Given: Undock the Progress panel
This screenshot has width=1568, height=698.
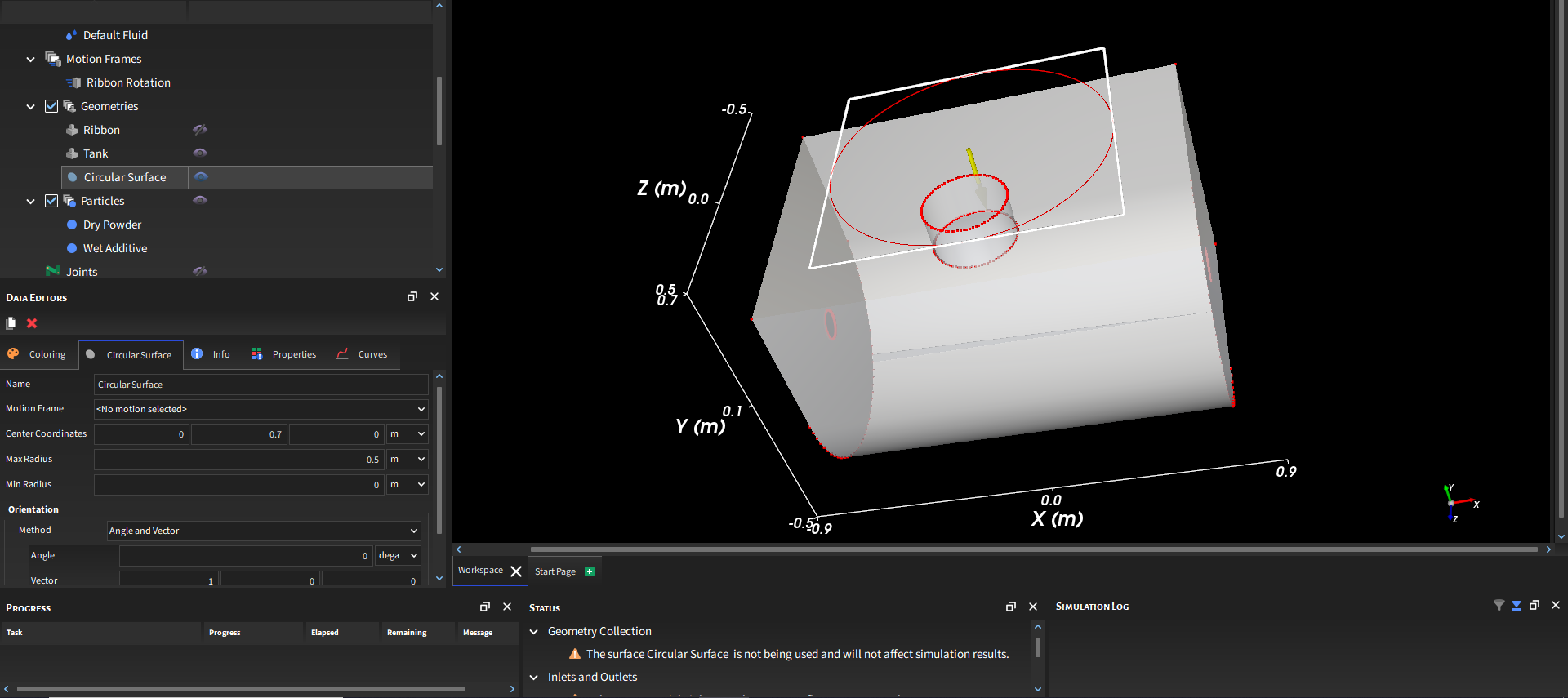Looking at the screenshot, I should coord(485,607).
